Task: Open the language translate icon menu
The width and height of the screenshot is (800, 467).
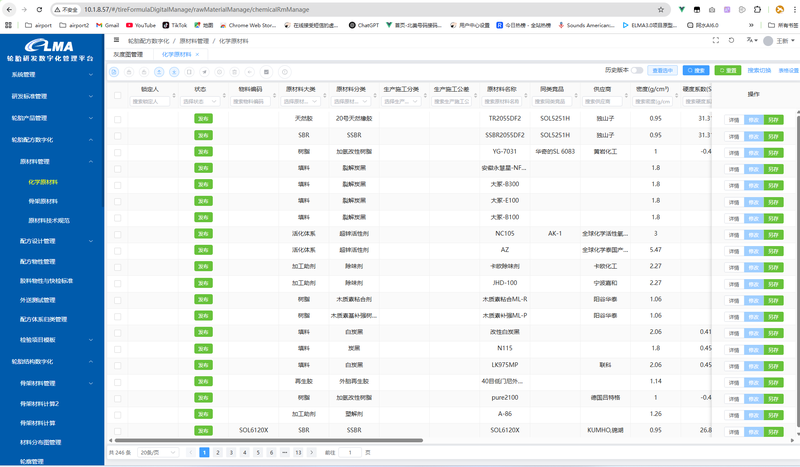Action: [x=752, y=40]
